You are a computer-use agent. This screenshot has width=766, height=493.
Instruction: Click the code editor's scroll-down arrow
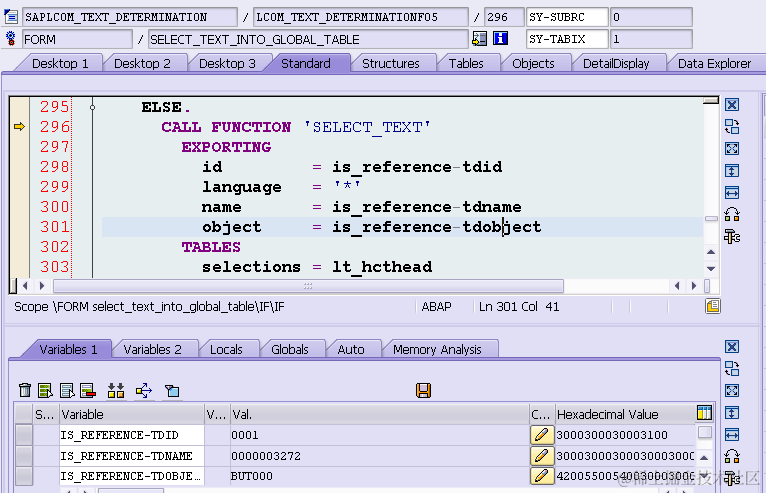click(711, 269)
